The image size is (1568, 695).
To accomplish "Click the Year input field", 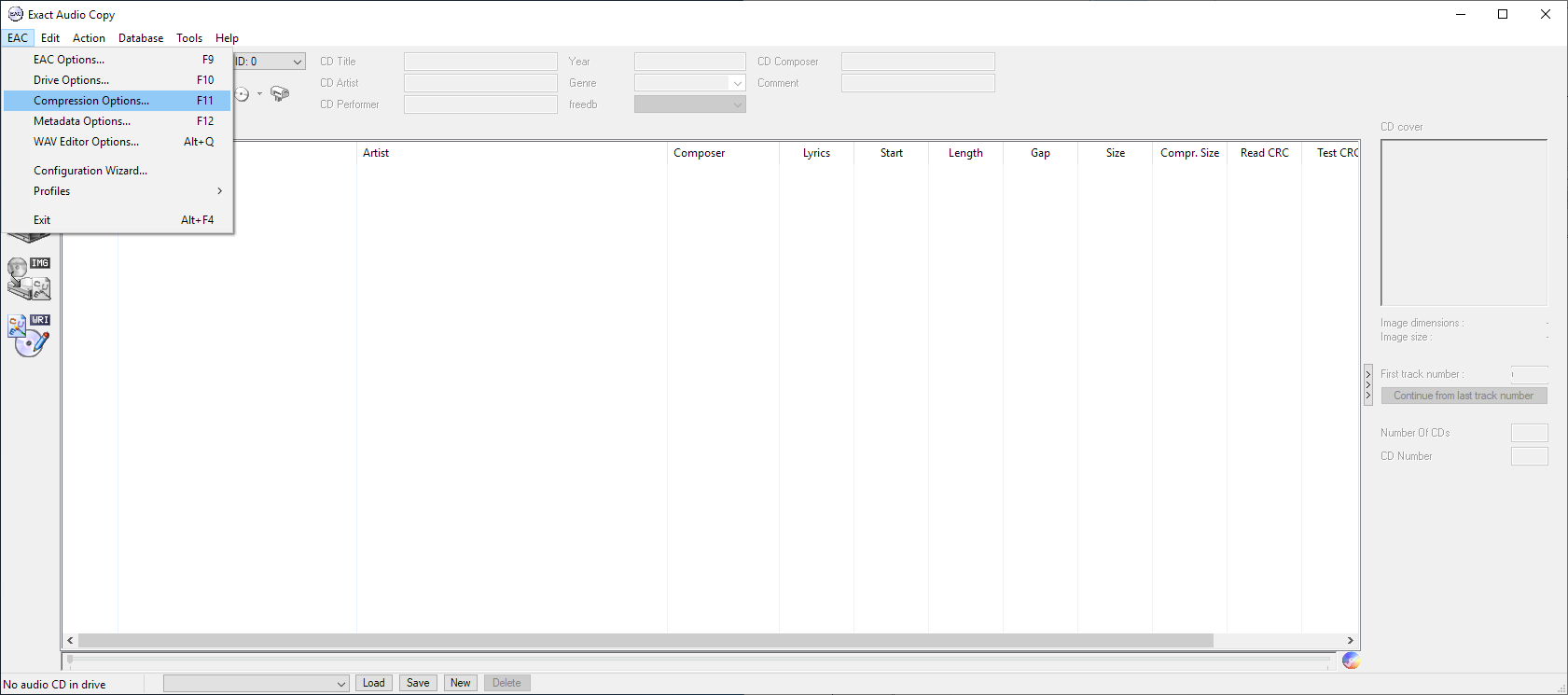I will [690, 62].
